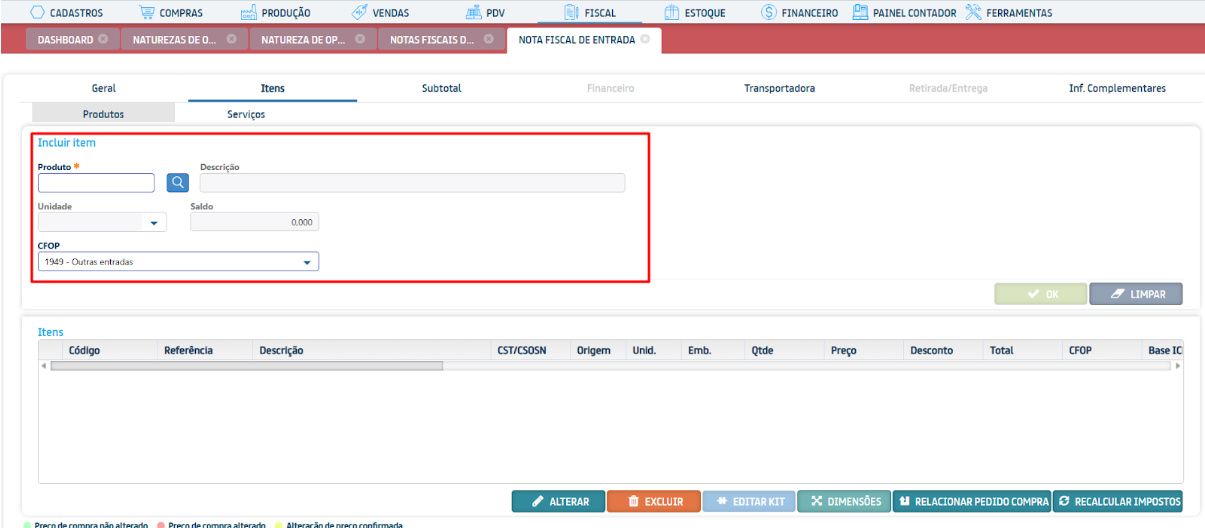Click the product search magnifier icon

tap(177, 182)
